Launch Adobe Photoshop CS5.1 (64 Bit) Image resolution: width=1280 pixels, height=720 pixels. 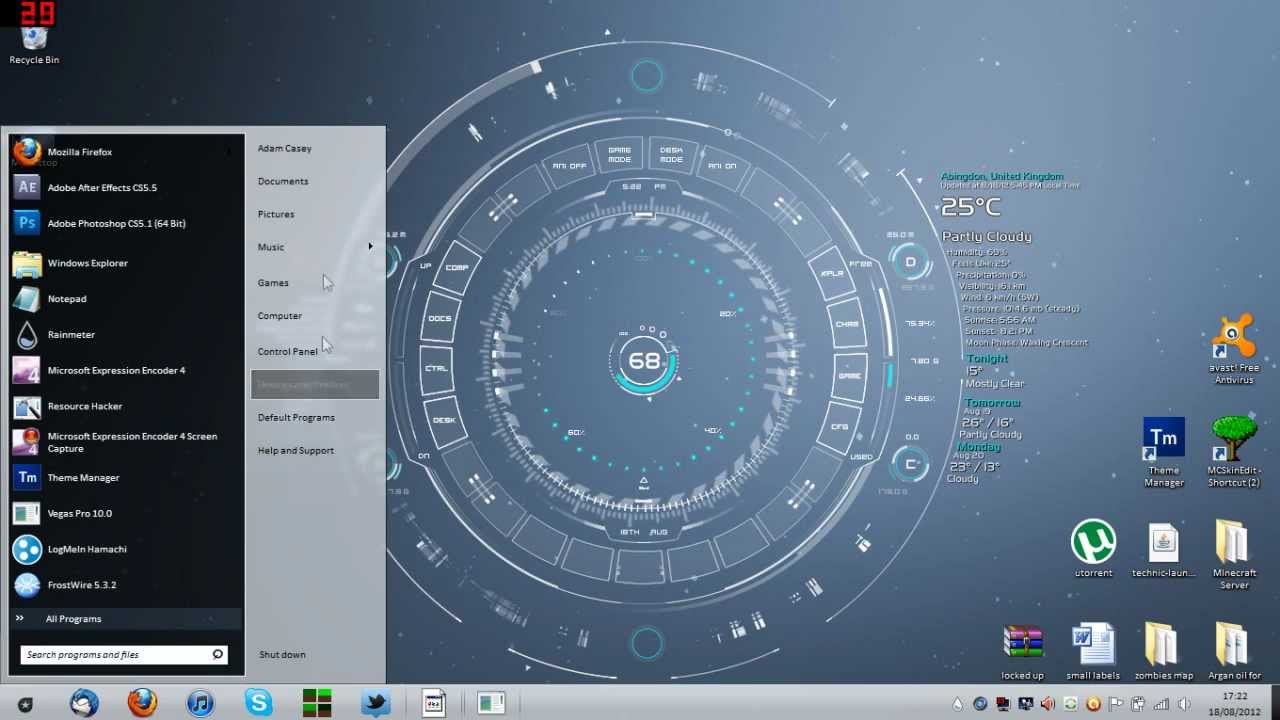tap(124, 224)
